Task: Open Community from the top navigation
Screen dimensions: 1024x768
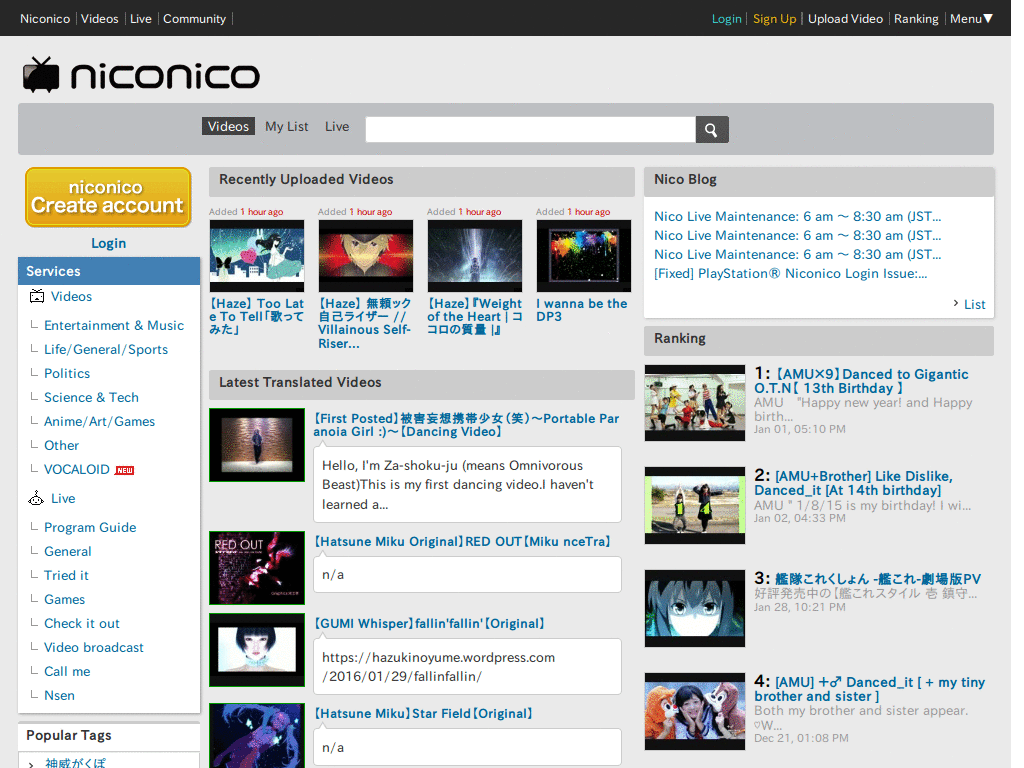Action: click(194, 18)
